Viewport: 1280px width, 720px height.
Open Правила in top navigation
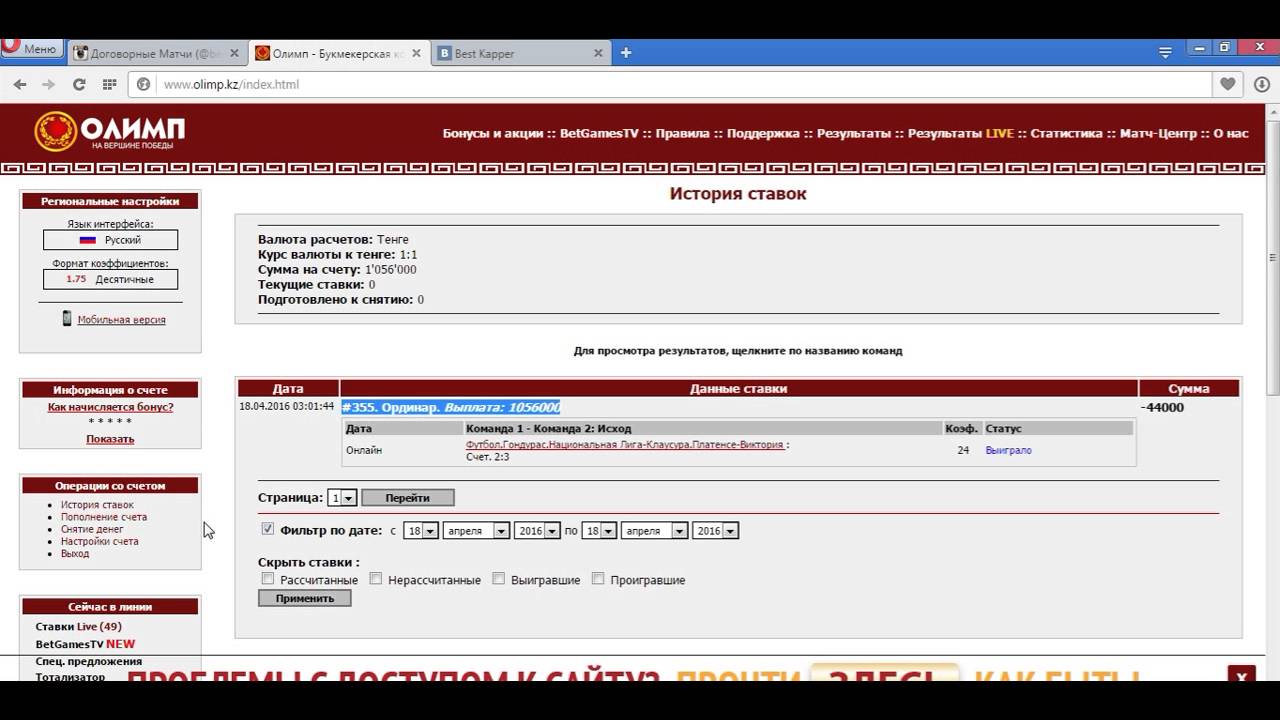click(x=683, y=133)
